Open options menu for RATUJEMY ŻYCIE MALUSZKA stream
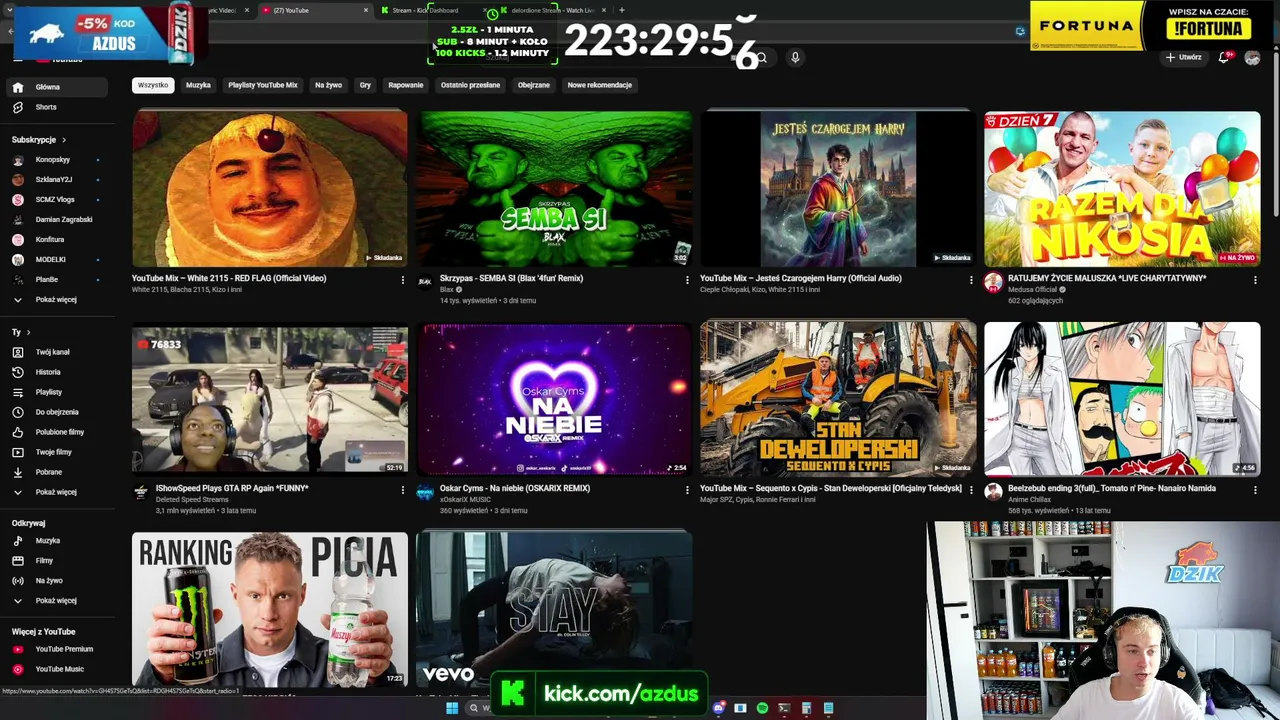This screenshot has width=1280, height=720. coord(1255,280)
